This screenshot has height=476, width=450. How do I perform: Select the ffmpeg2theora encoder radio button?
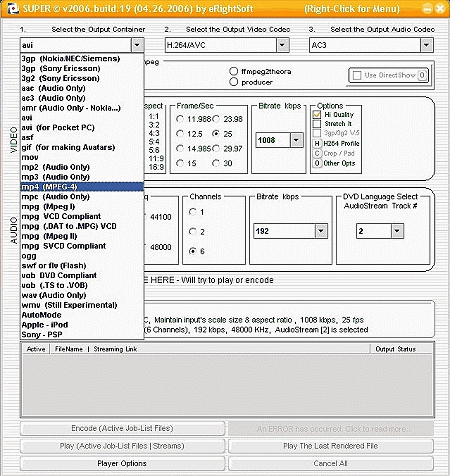pos(234,71)
